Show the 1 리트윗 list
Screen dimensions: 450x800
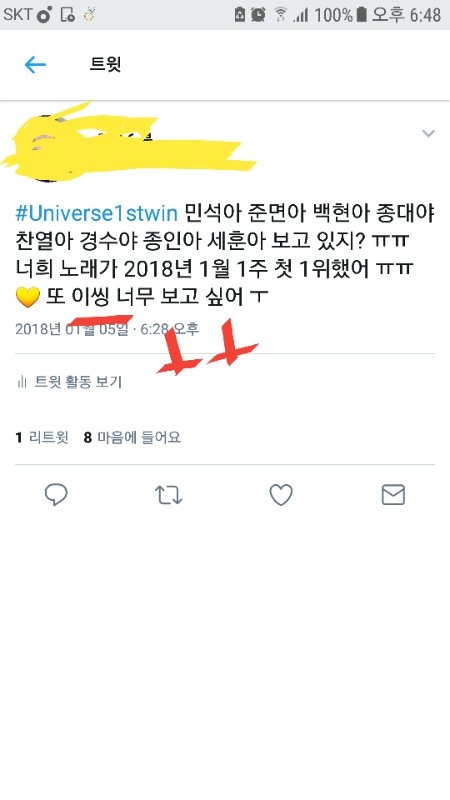tap(42, 437)
